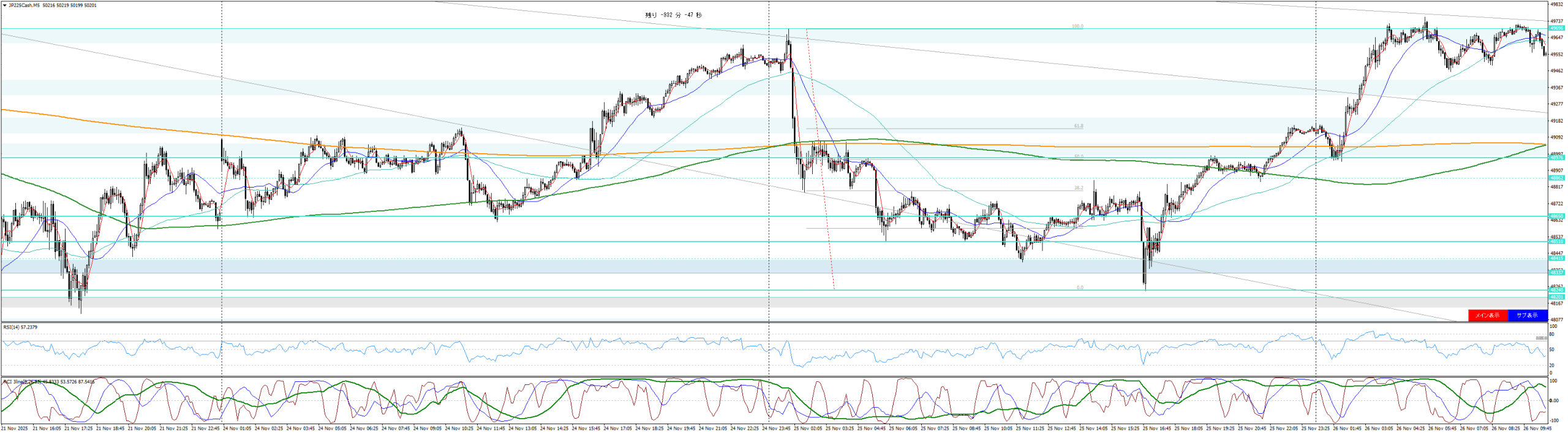Click the 残り countdown timer text
1568x434 pixels.
[673, 15]
